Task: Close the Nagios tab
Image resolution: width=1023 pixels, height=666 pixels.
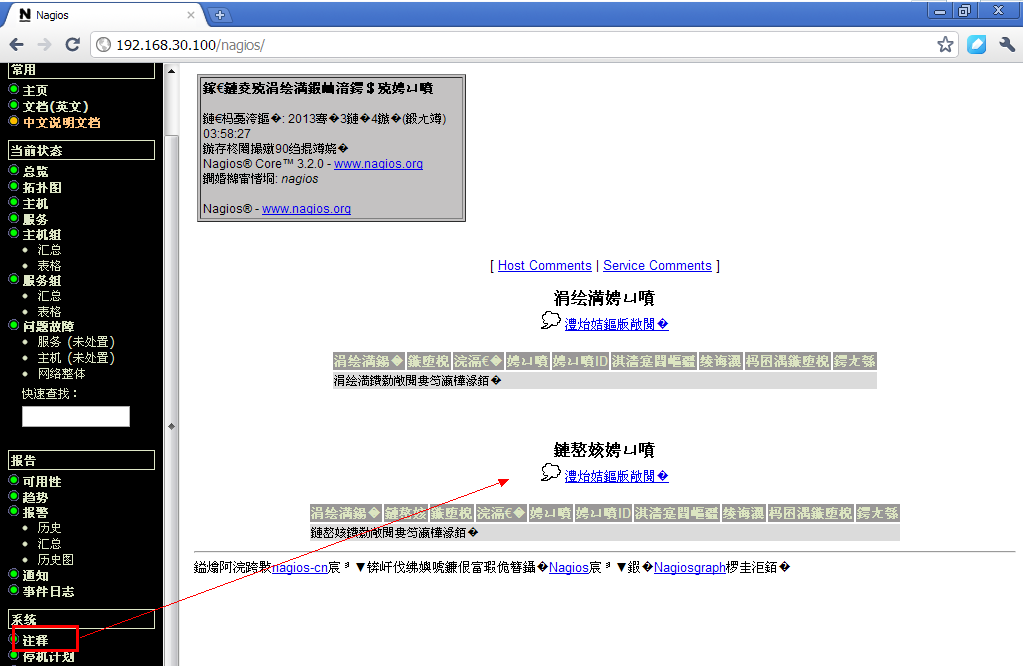Action: tap(191, 14)
